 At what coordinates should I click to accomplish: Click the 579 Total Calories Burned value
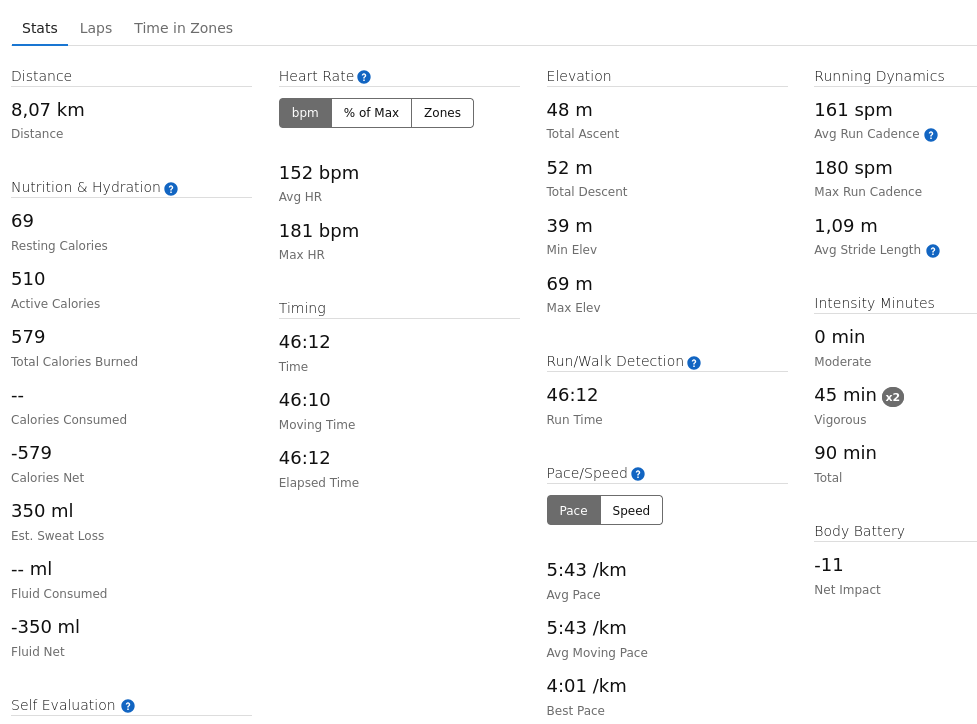tap(28, 336)
